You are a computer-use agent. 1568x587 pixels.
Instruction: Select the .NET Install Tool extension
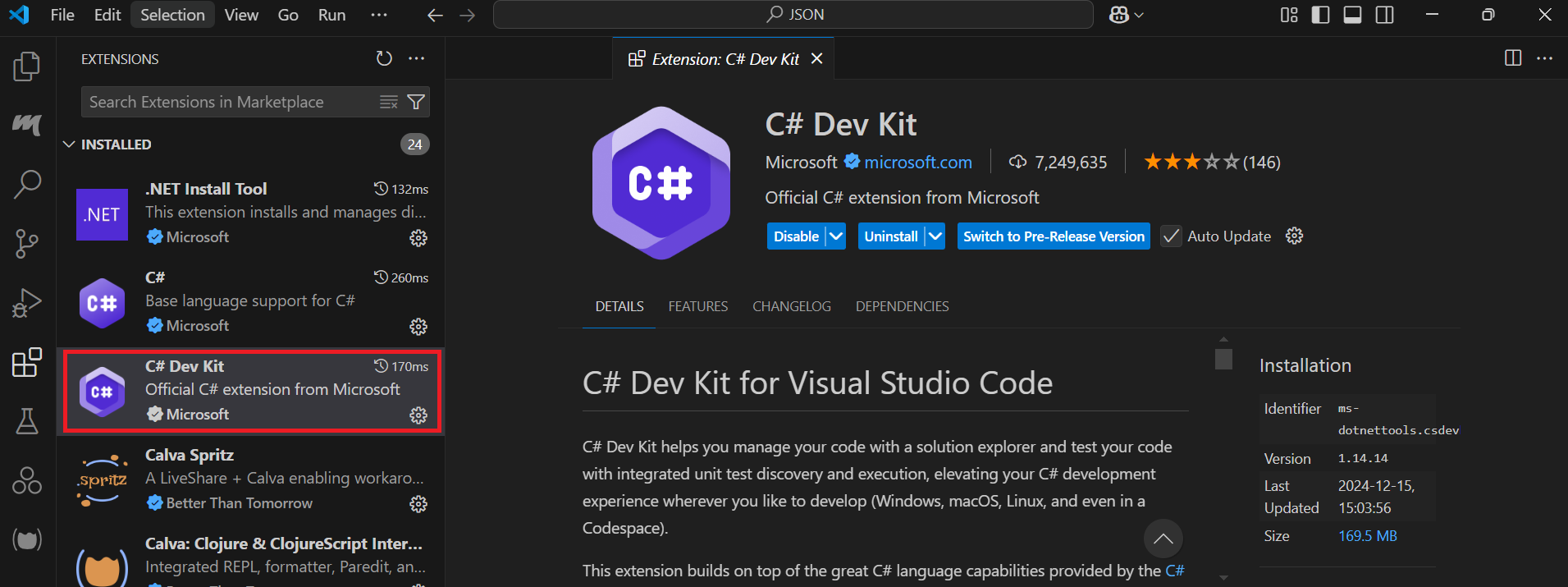tap(250, 213)
